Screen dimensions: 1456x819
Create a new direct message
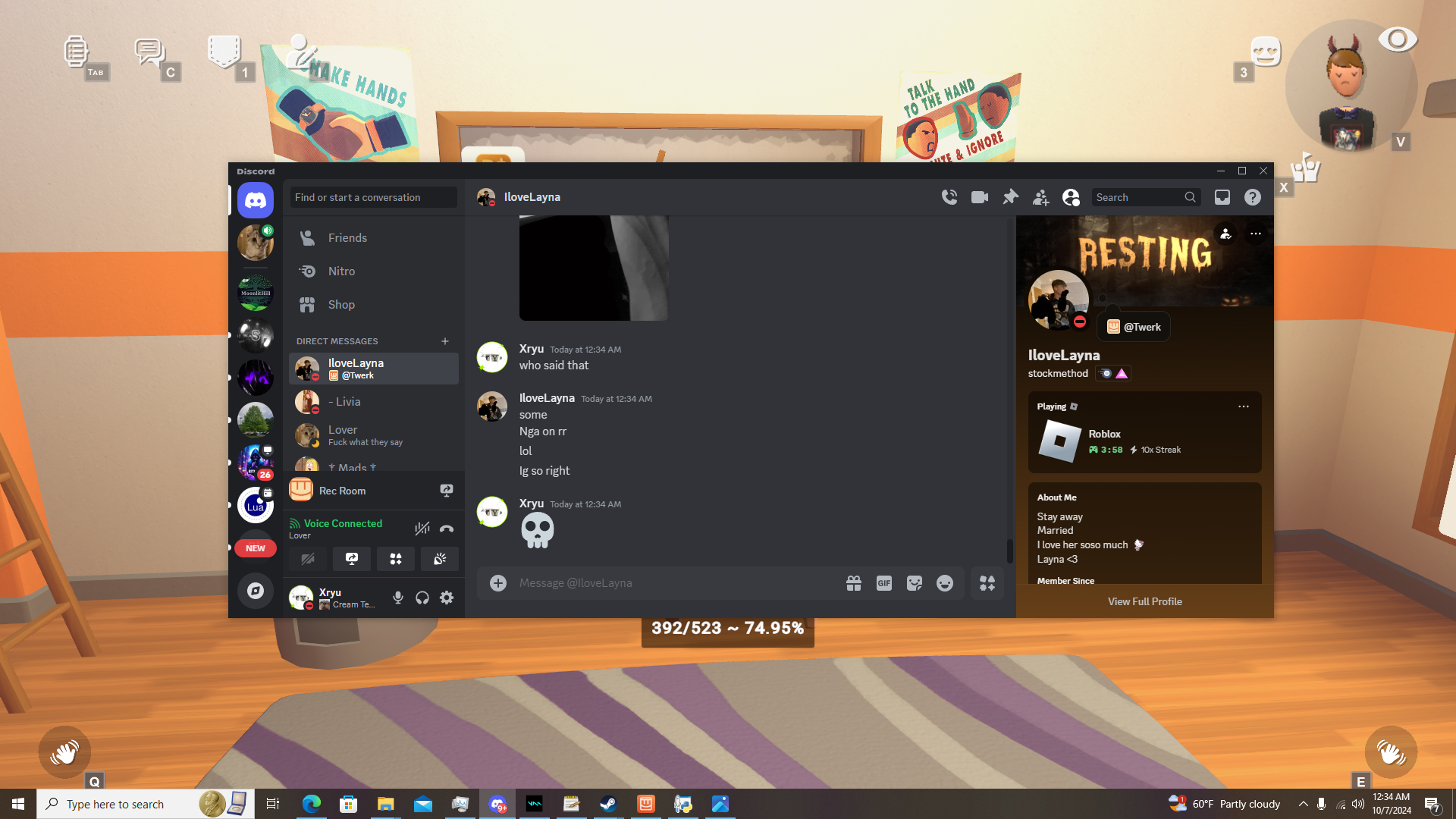click(x=445, y=341)
